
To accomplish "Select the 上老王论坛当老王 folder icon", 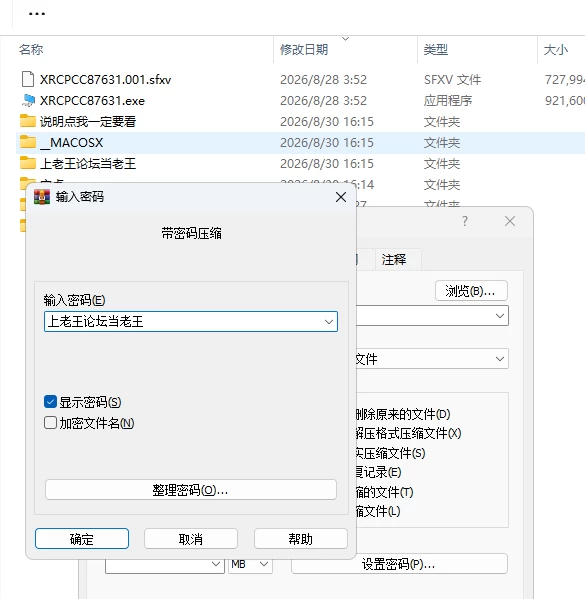I will pos(28,163).
